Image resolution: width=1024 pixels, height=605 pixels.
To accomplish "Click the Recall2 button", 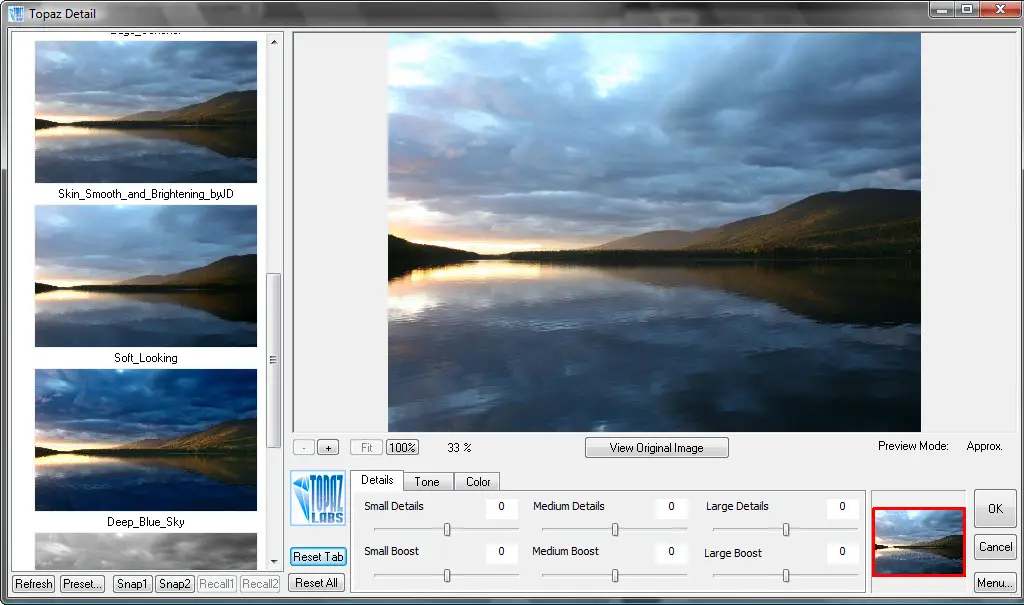I will click(260, 583).
